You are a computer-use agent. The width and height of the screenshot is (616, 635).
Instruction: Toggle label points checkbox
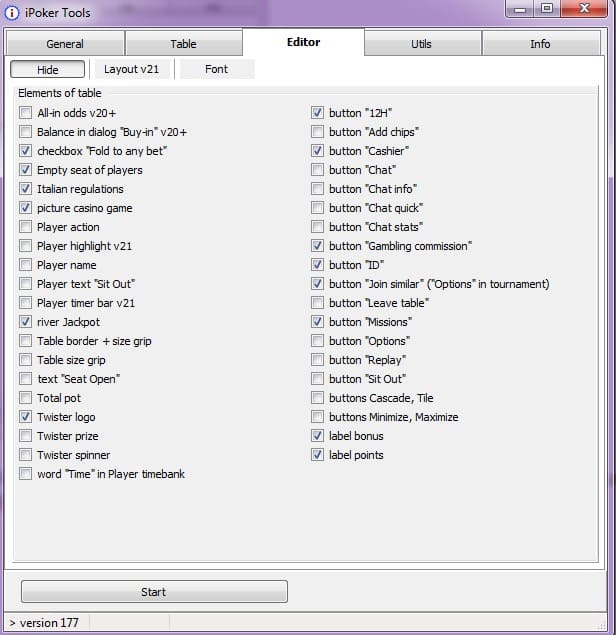(318, 455)
